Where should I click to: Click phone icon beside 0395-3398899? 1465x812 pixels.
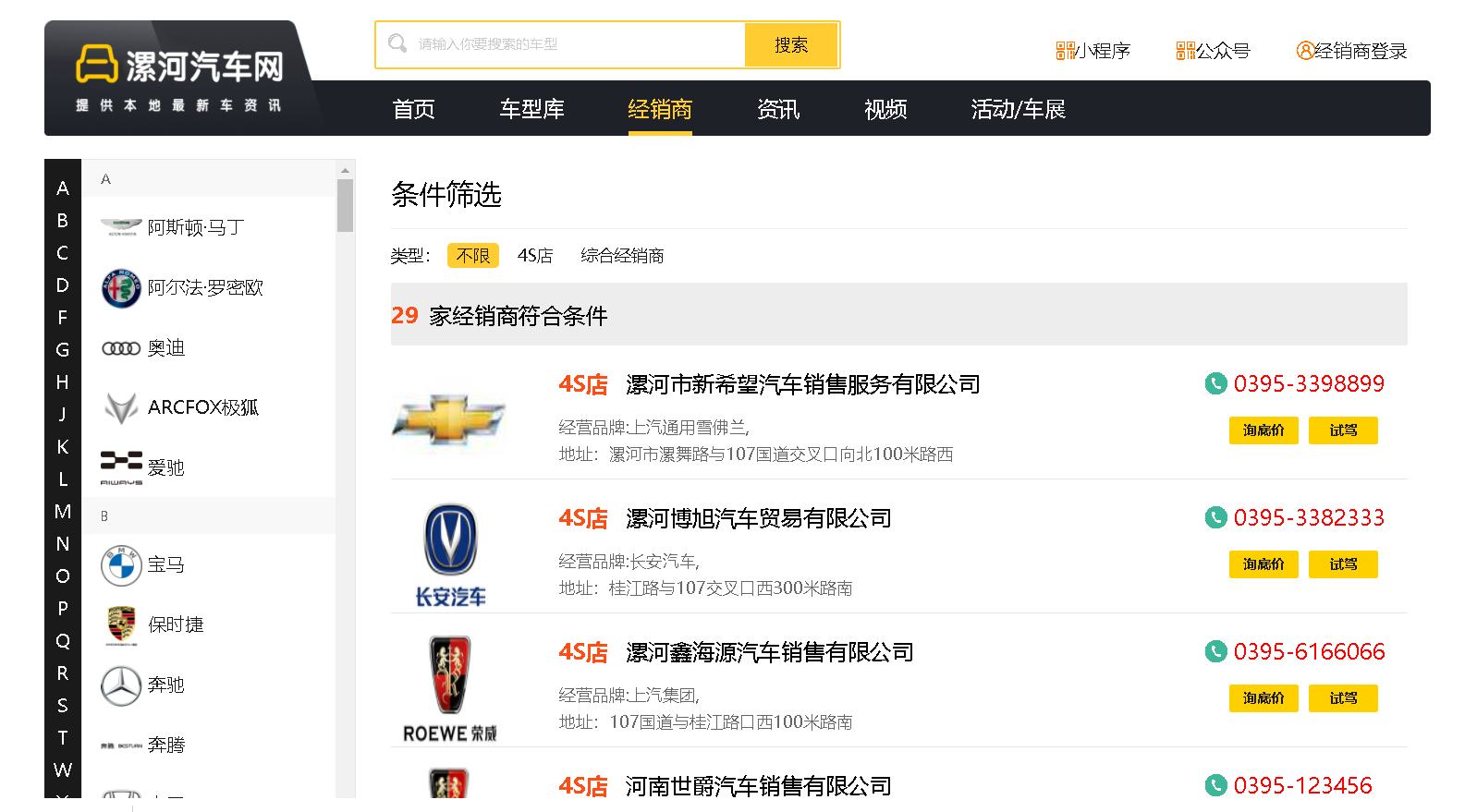point(1215,383)
